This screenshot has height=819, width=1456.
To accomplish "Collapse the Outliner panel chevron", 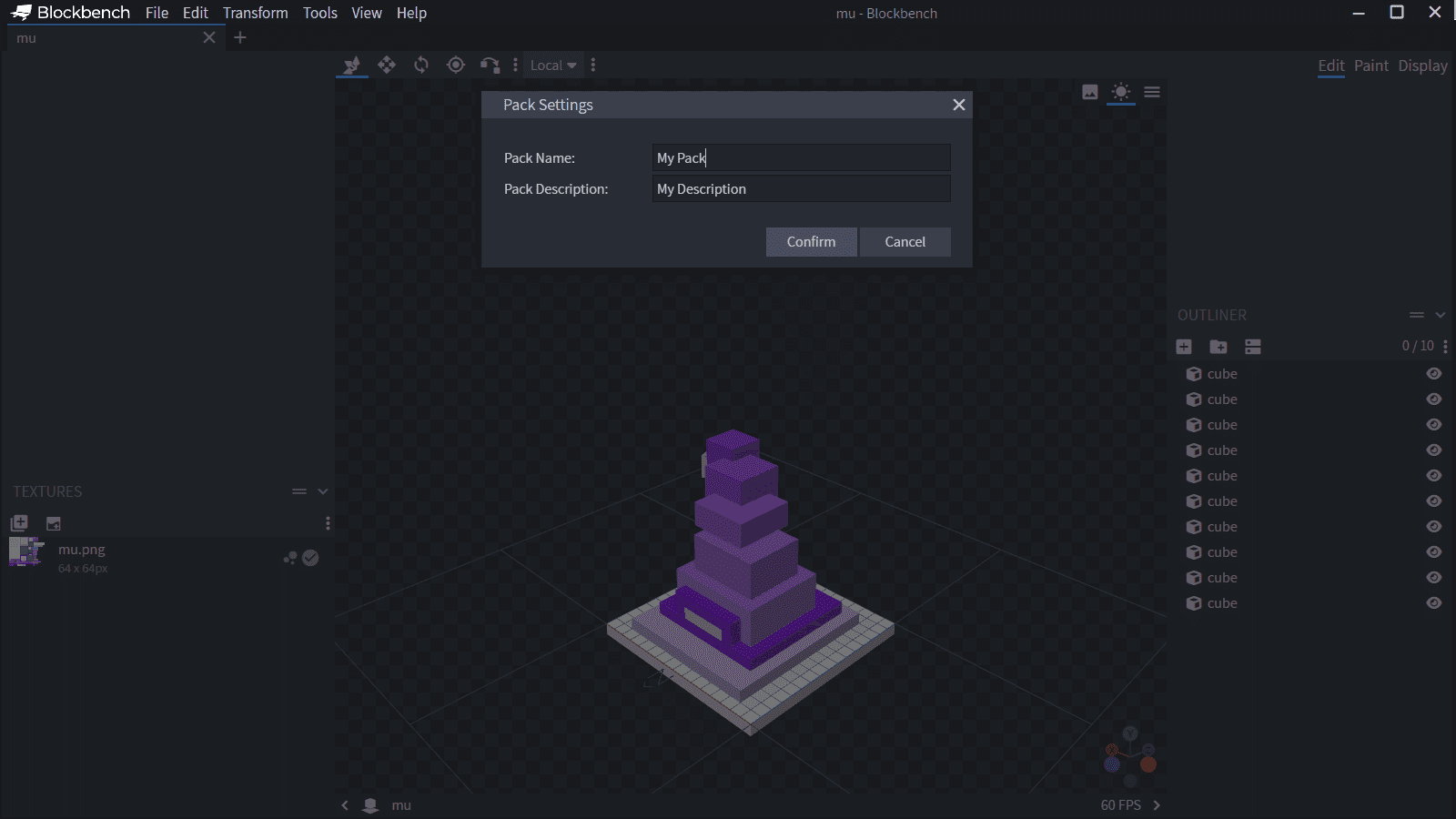I will 1441,315.
